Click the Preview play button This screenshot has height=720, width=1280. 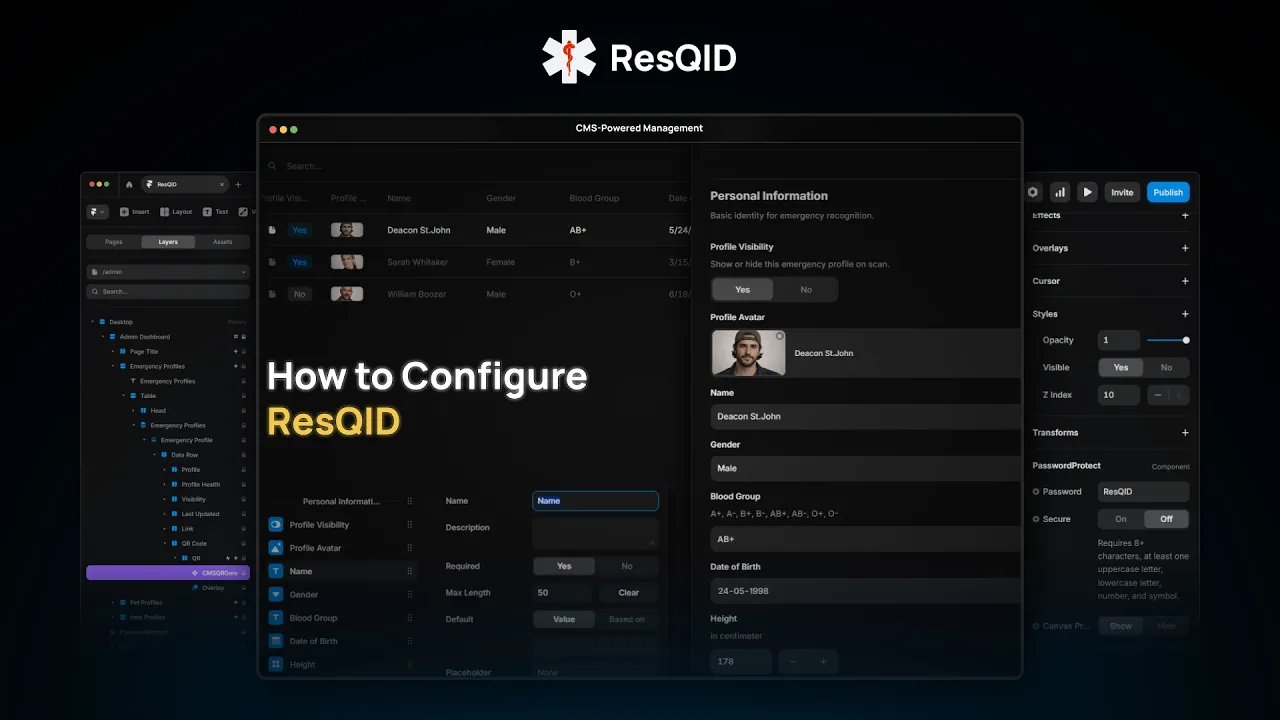[x=1088, y=192]
